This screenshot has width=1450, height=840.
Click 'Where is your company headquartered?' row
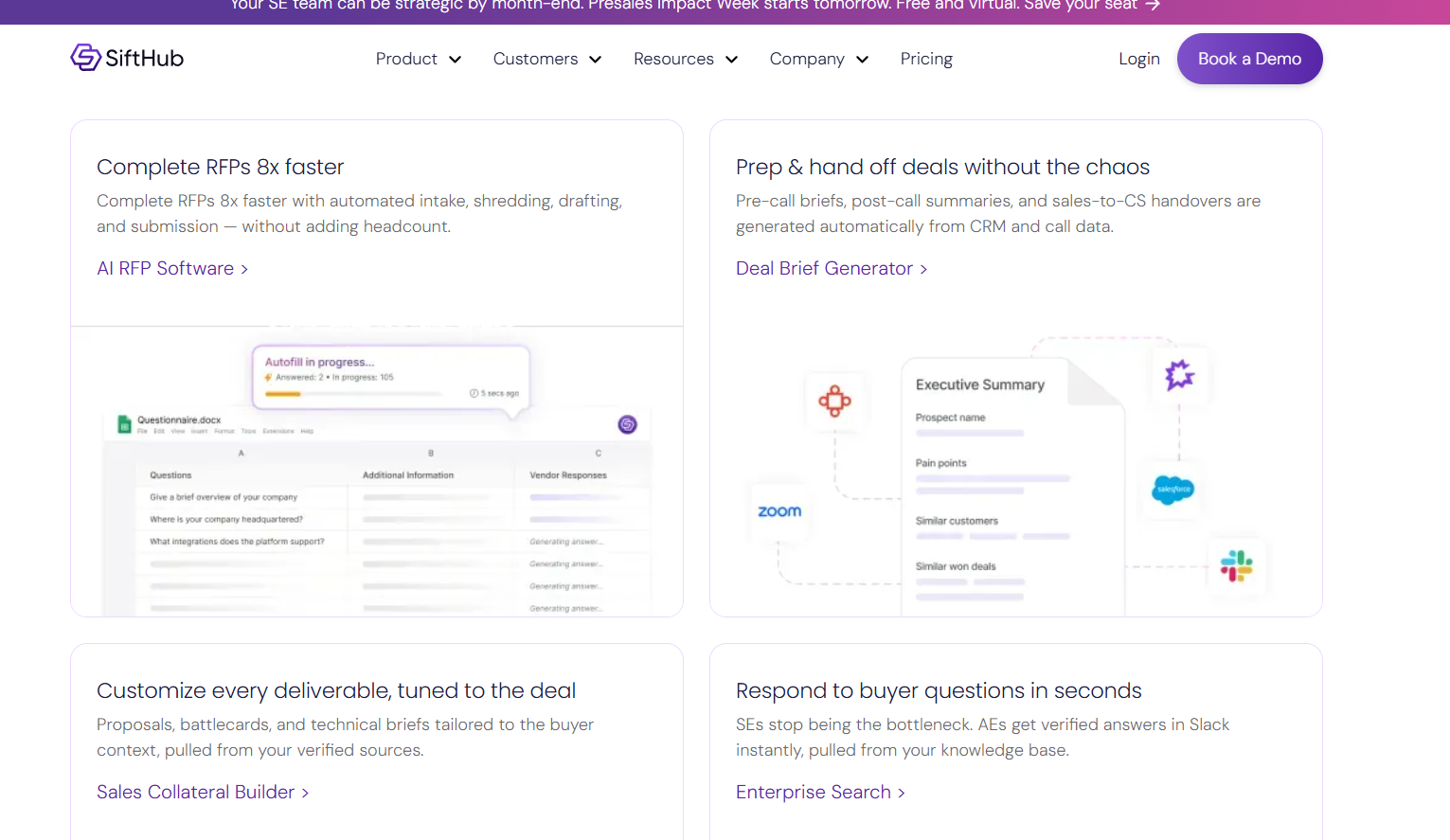226,520
